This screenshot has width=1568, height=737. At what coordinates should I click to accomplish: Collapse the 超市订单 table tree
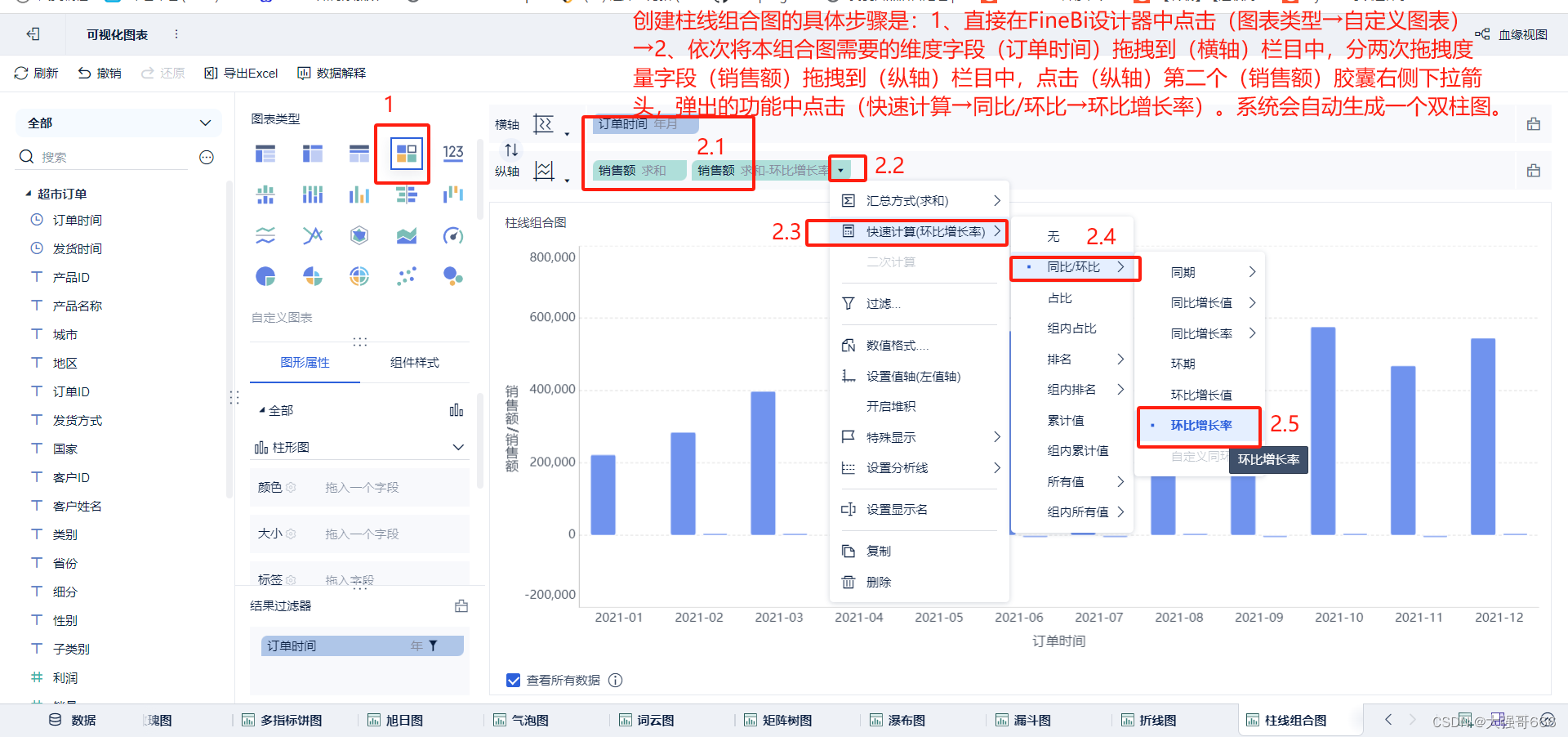coord(29,194)
